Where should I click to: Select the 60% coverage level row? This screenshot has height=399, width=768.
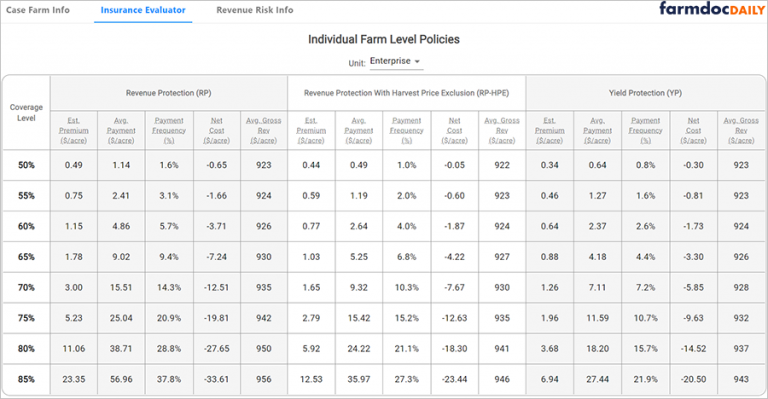click(x=384, y=227)
